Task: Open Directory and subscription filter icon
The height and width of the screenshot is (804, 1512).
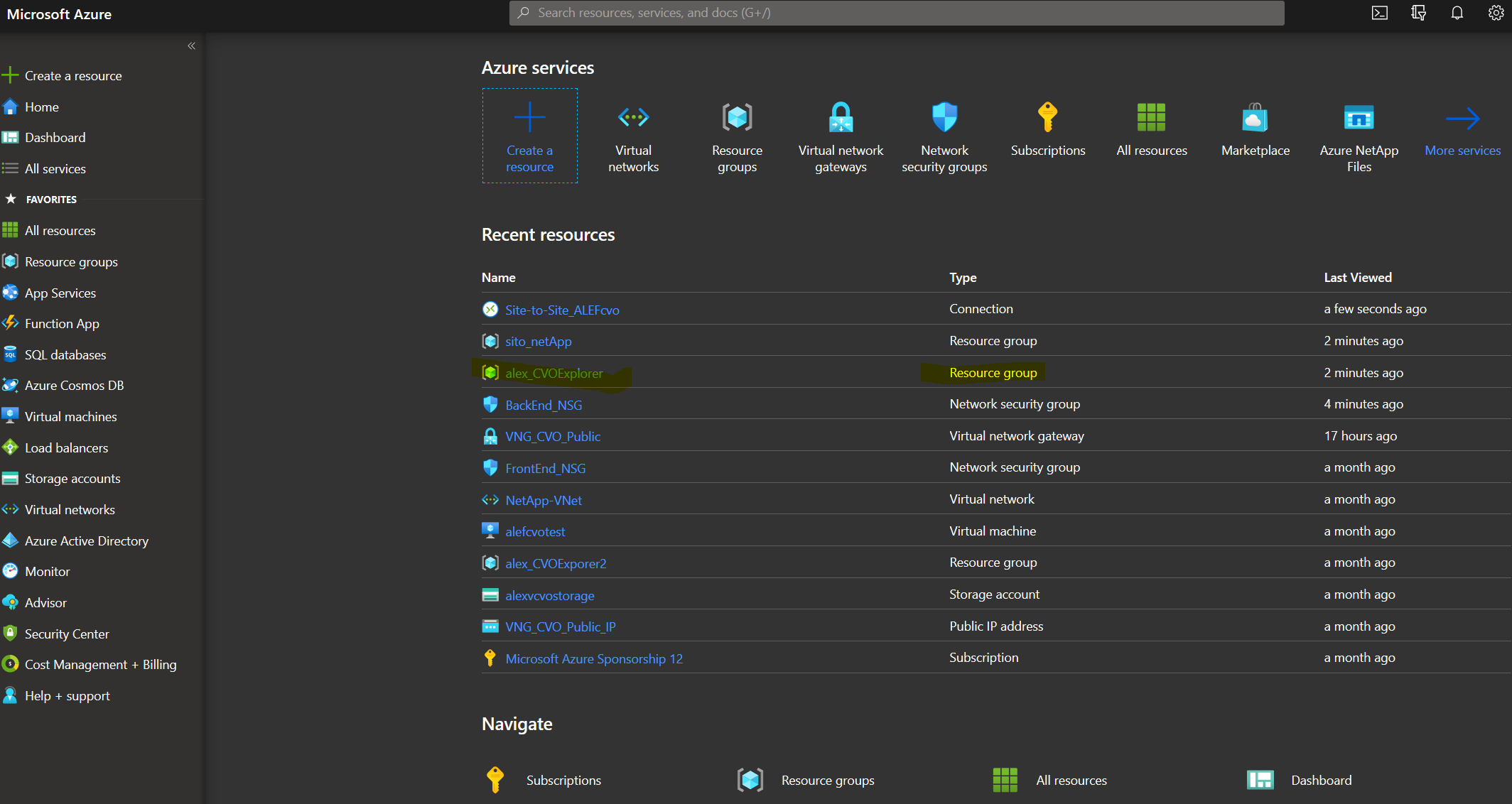Action: point(1418,13)
